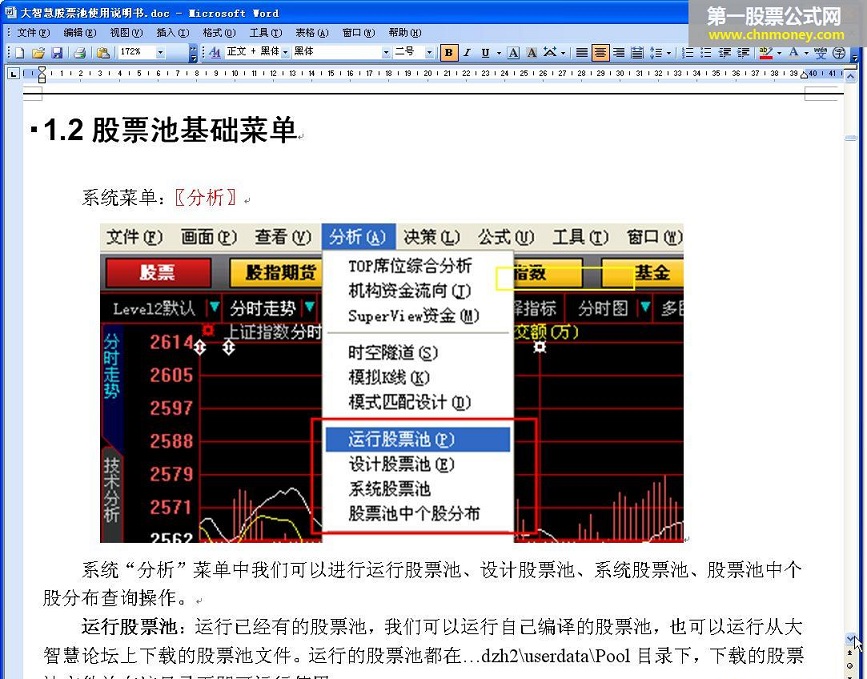This screenshot has width=867, height=679.
Task: Open the Styles and Formatting icon
Action: tap(215, 53)
